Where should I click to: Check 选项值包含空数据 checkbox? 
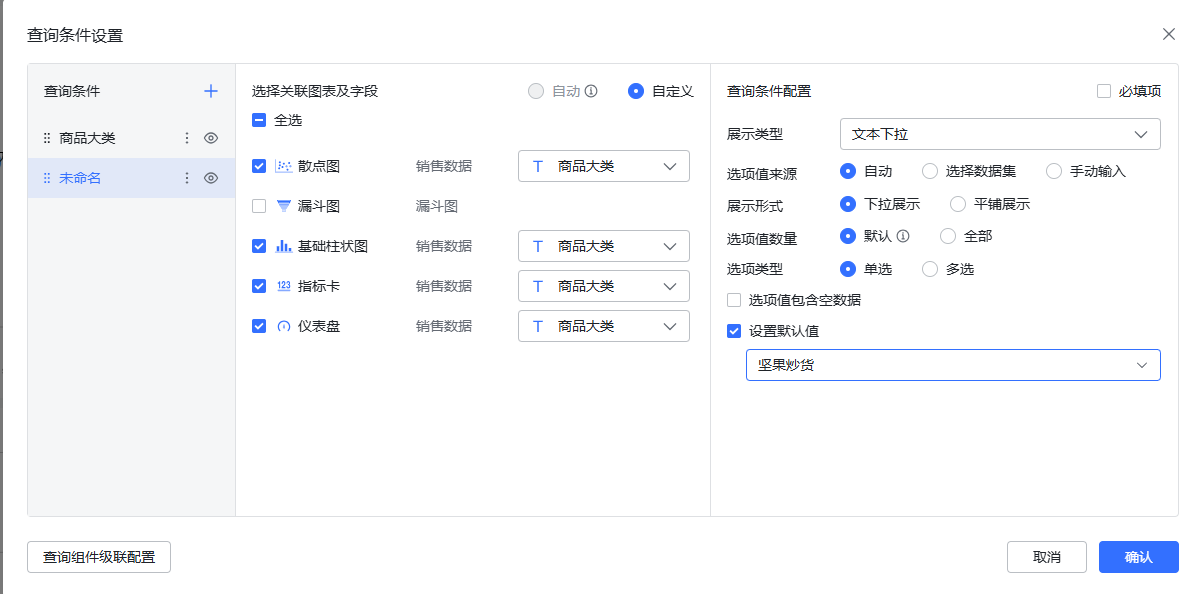coord(734,300)
